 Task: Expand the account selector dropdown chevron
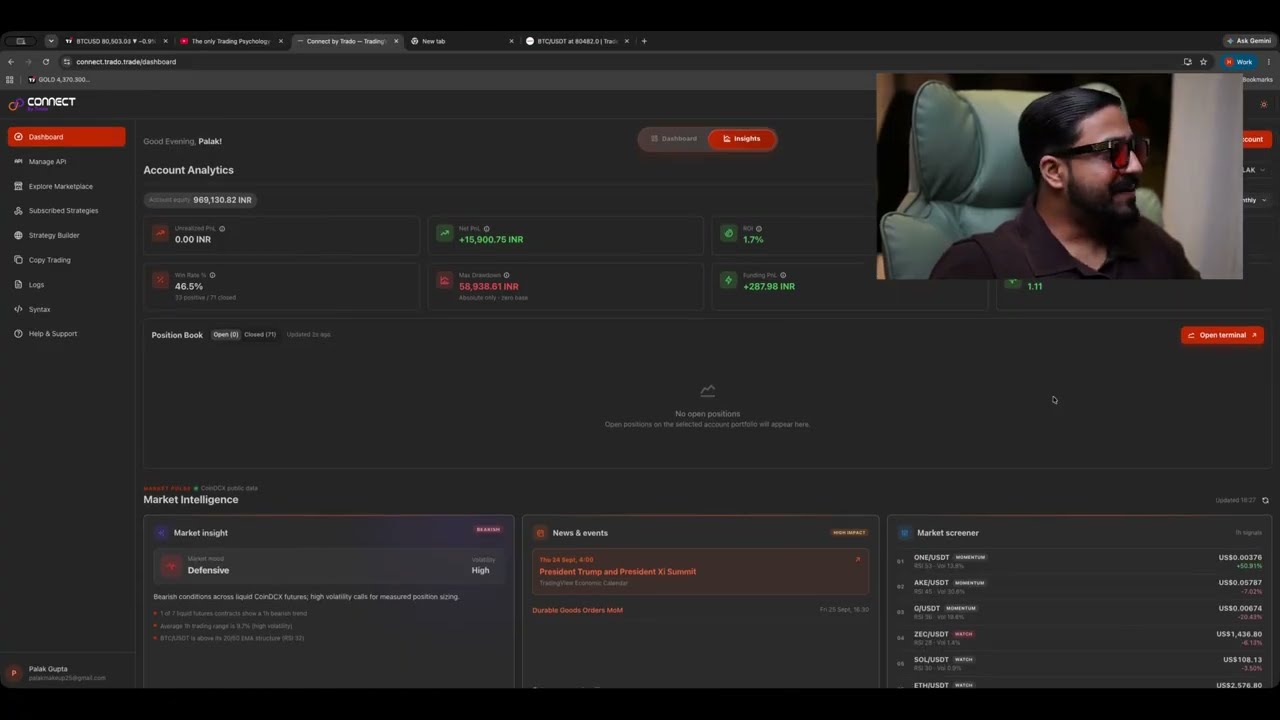(x=1263, y=170)
